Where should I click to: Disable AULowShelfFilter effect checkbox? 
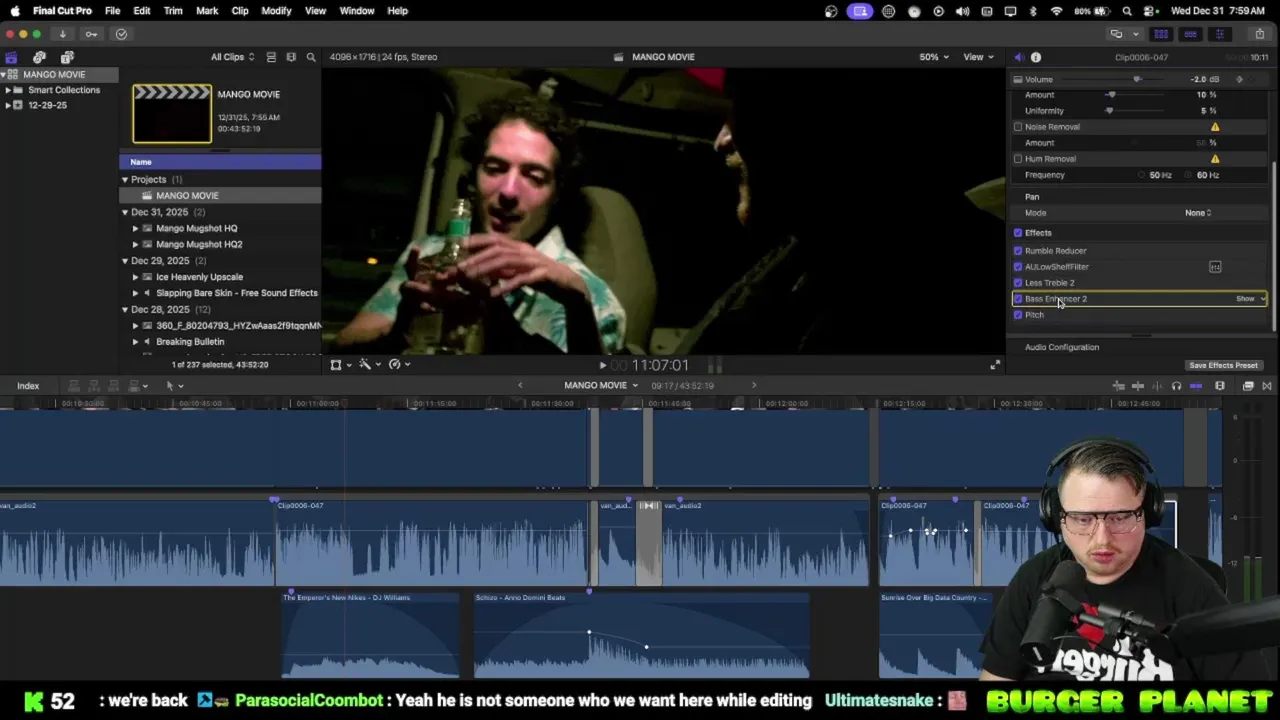(1018, 267)
